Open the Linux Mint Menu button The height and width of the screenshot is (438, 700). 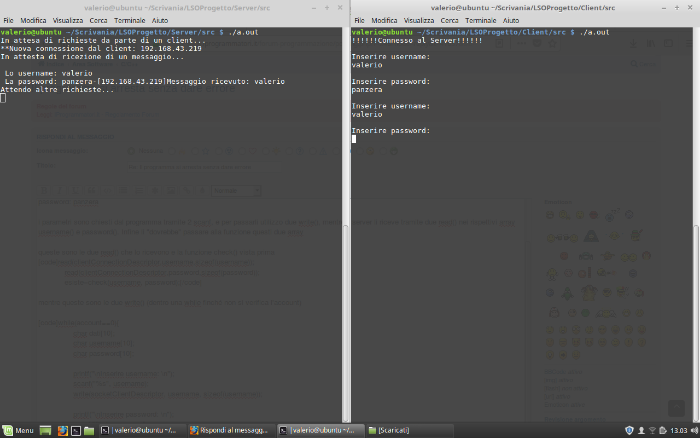(x=18, y=430)
